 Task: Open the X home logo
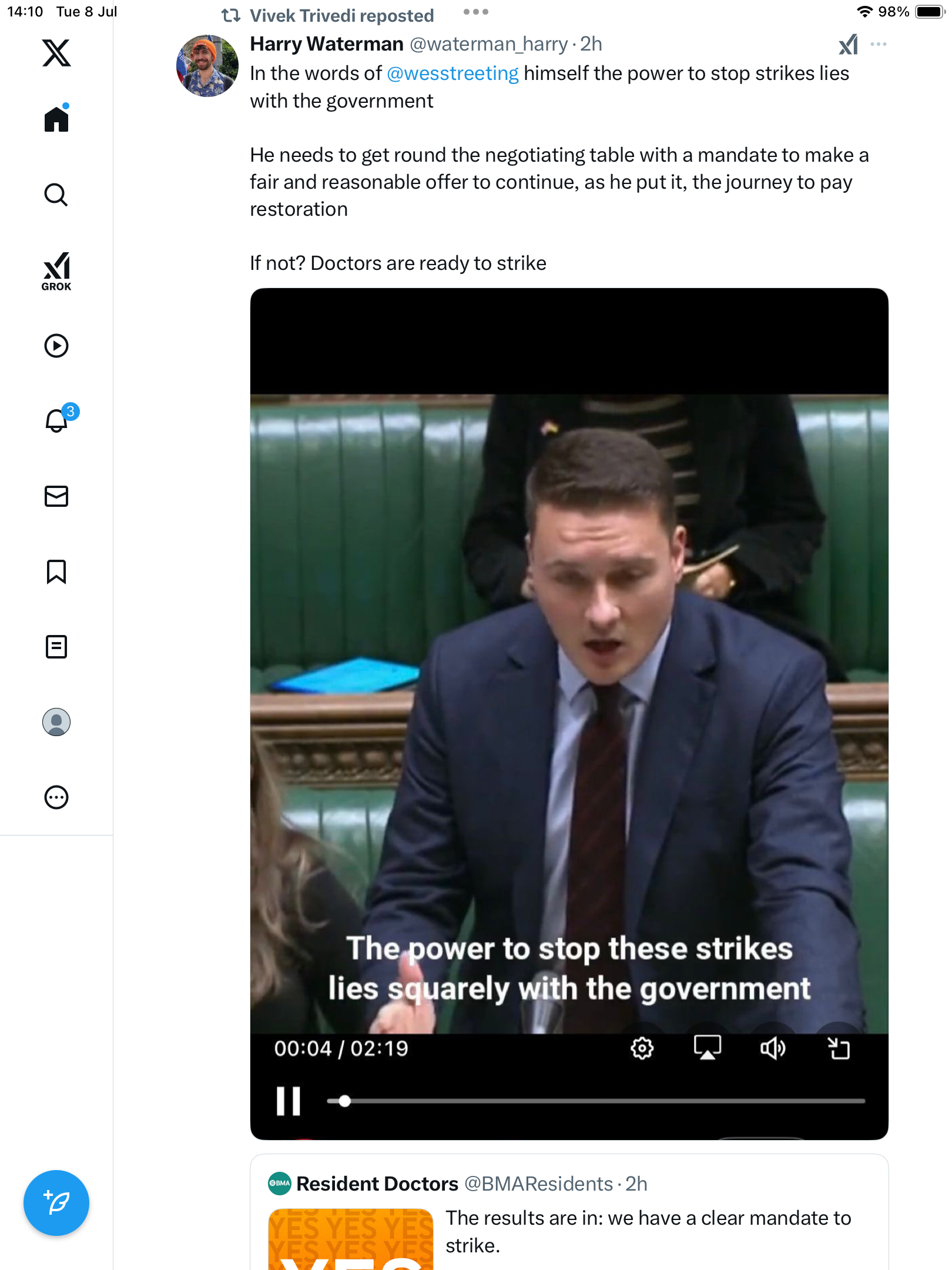[56, 53]
